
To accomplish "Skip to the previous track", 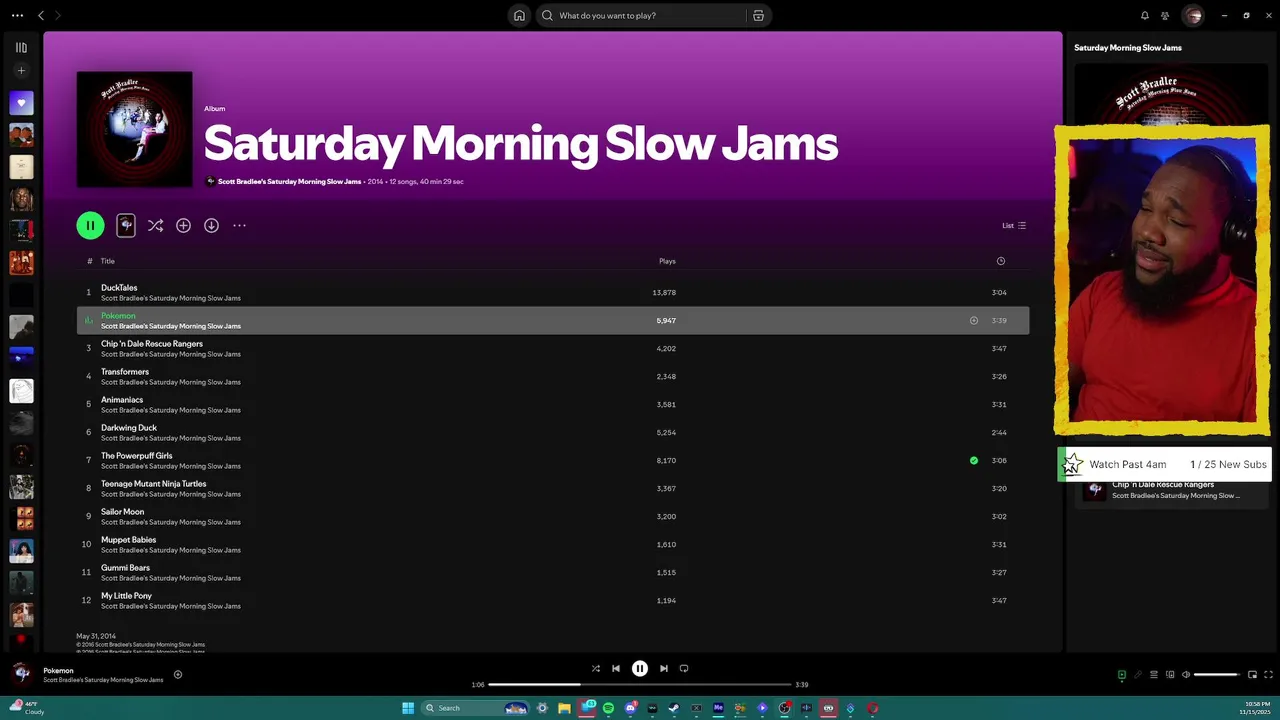I will [x=616, y=669].
